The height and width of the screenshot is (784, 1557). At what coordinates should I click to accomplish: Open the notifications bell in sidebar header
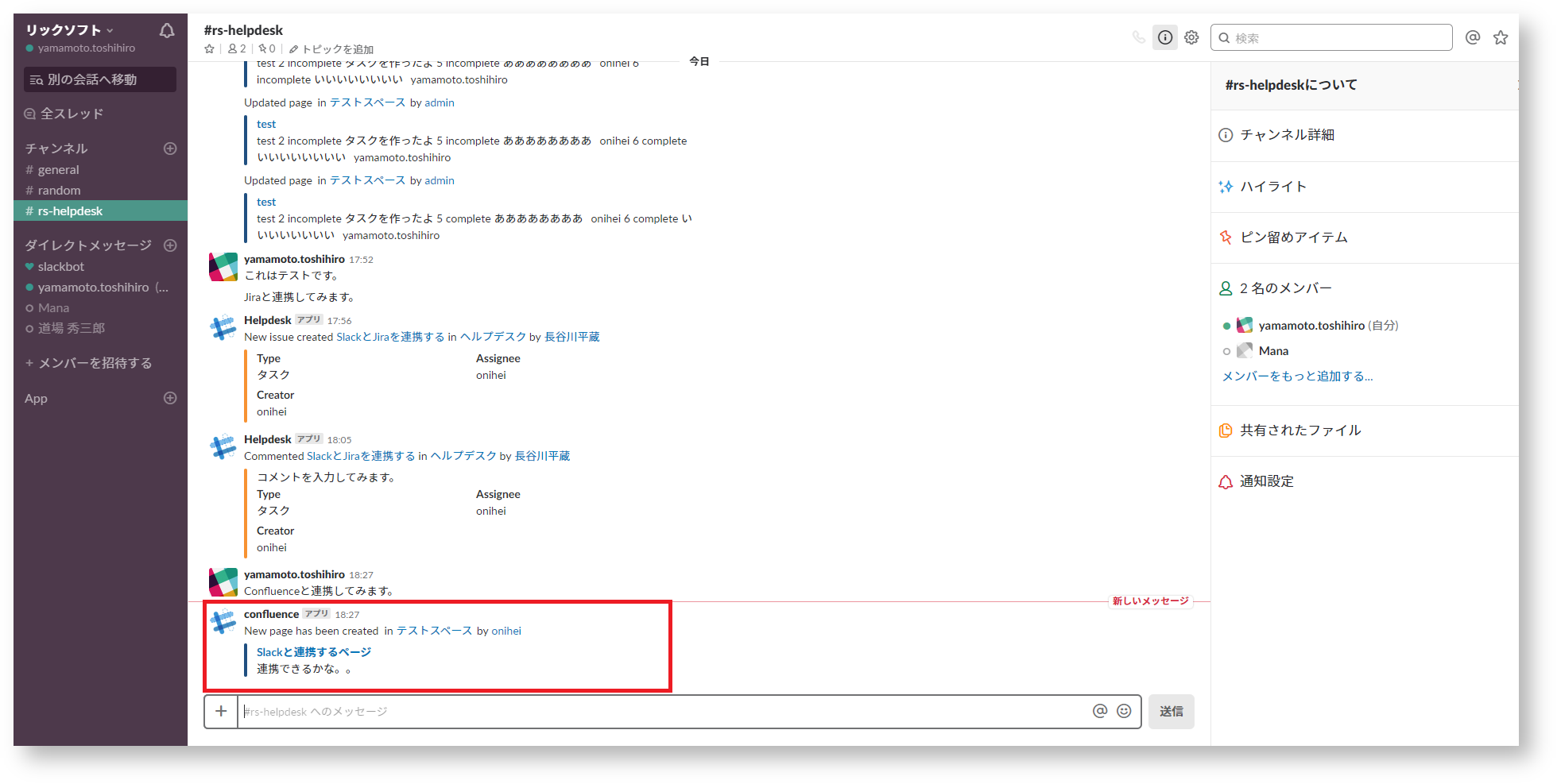tap(167, 31)
